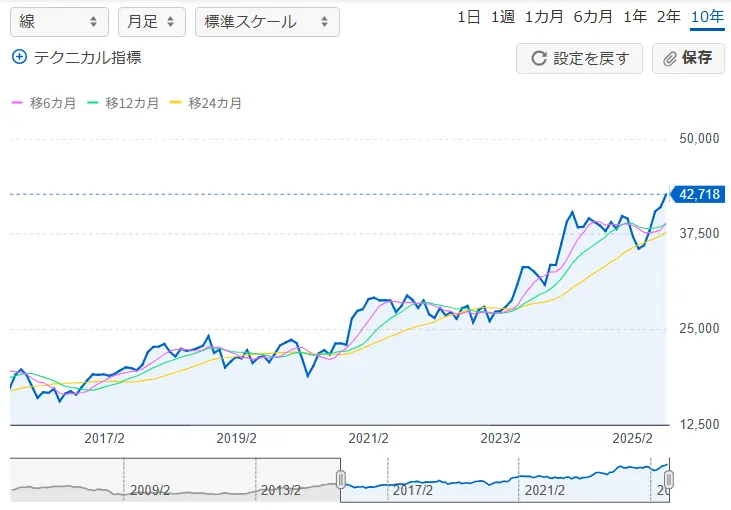Click the yellow 移24カ月 legend color marker

(175, 103)
